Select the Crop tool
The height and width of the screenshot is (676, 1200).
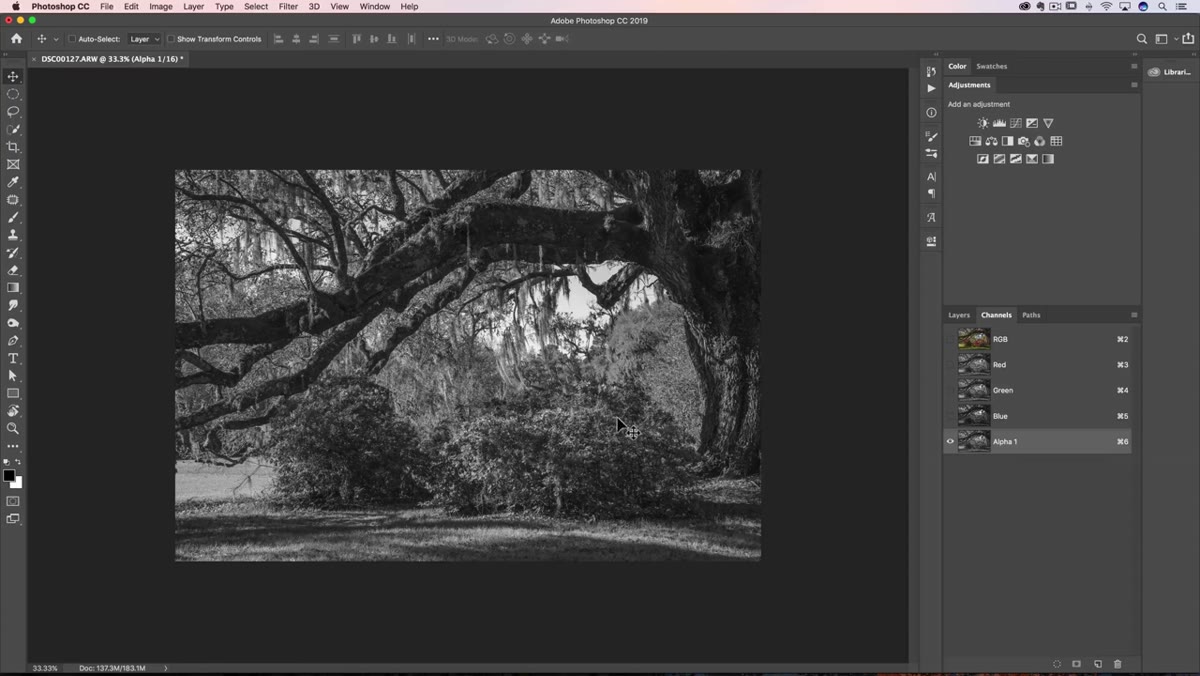click(x=13, y=147)
